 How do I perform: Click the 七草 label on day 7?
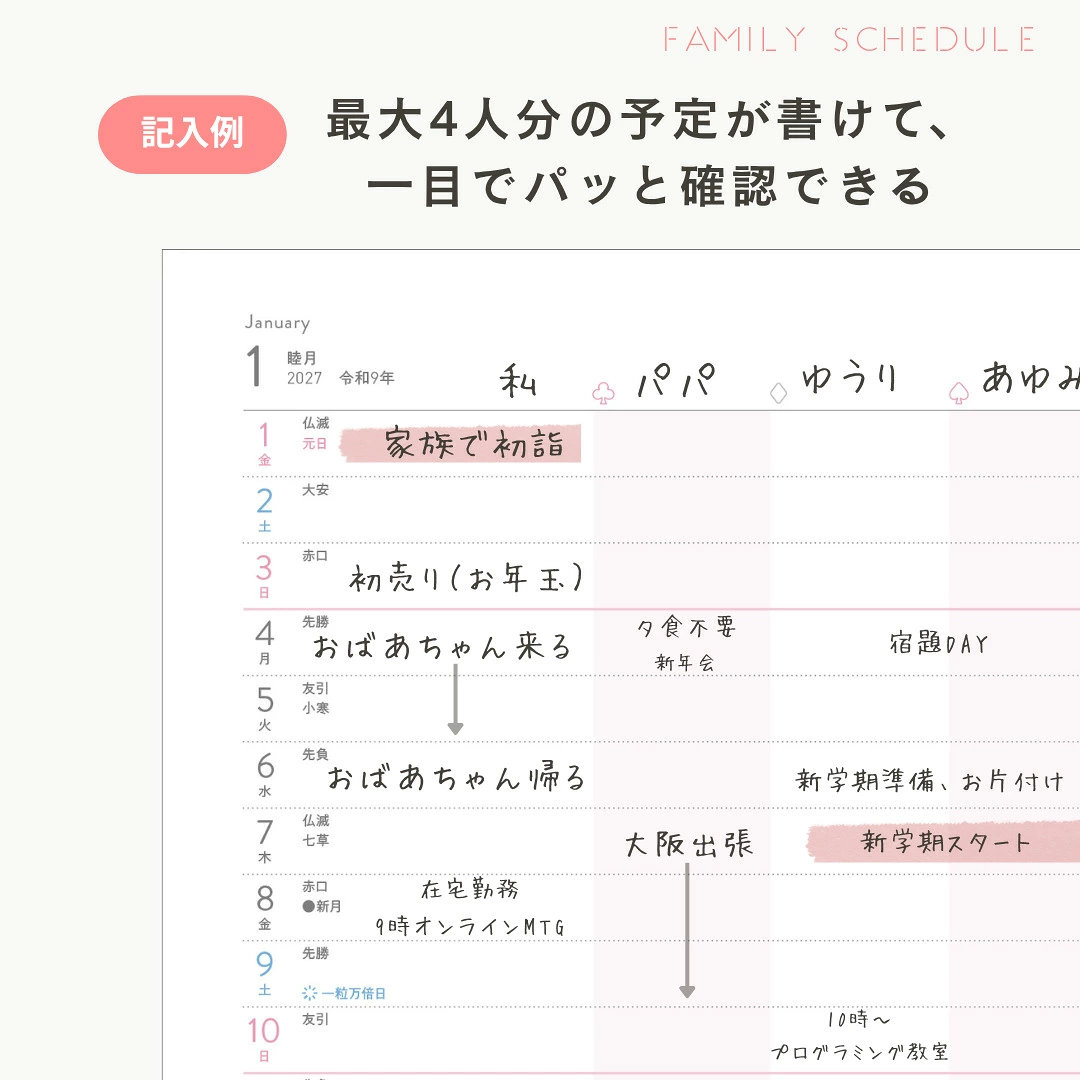(x=316, y=840)
